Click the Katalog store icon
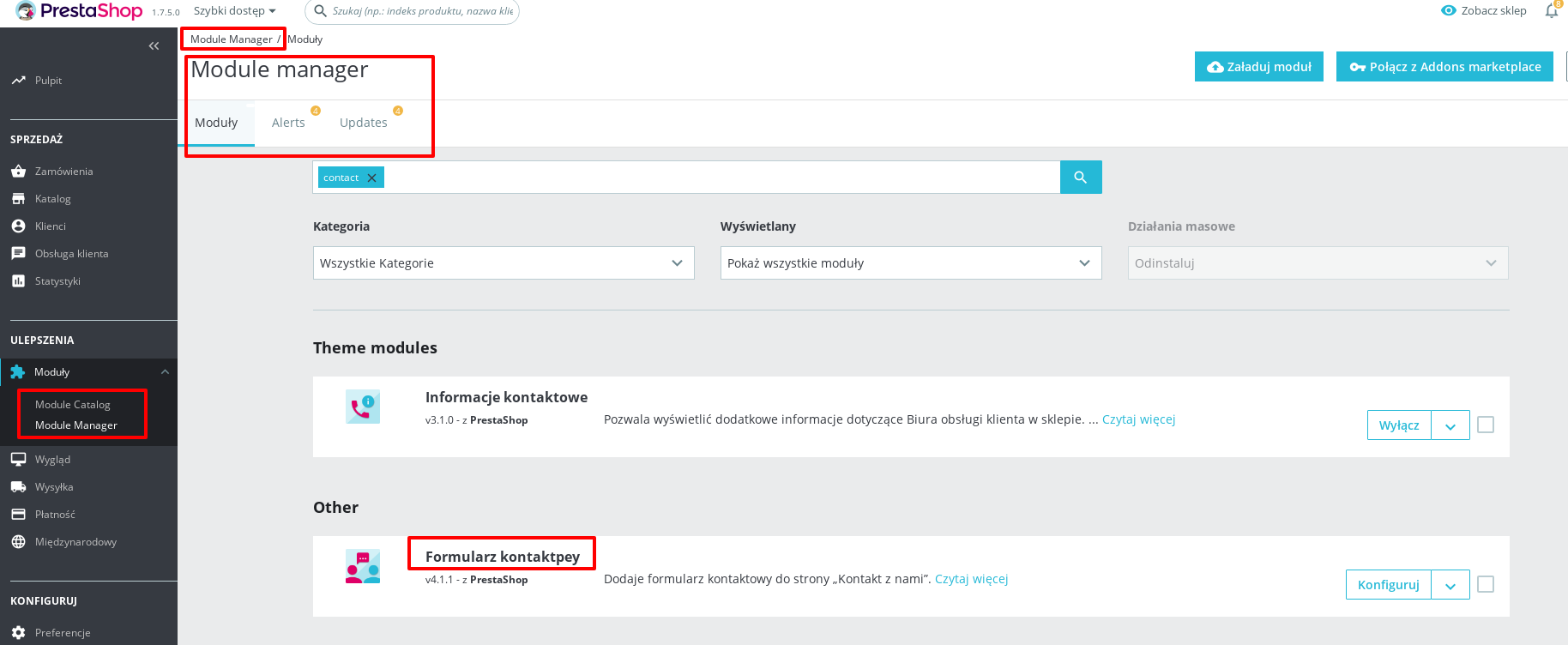This screenshot has height=645, width=1568. click(x=18, y=199)
